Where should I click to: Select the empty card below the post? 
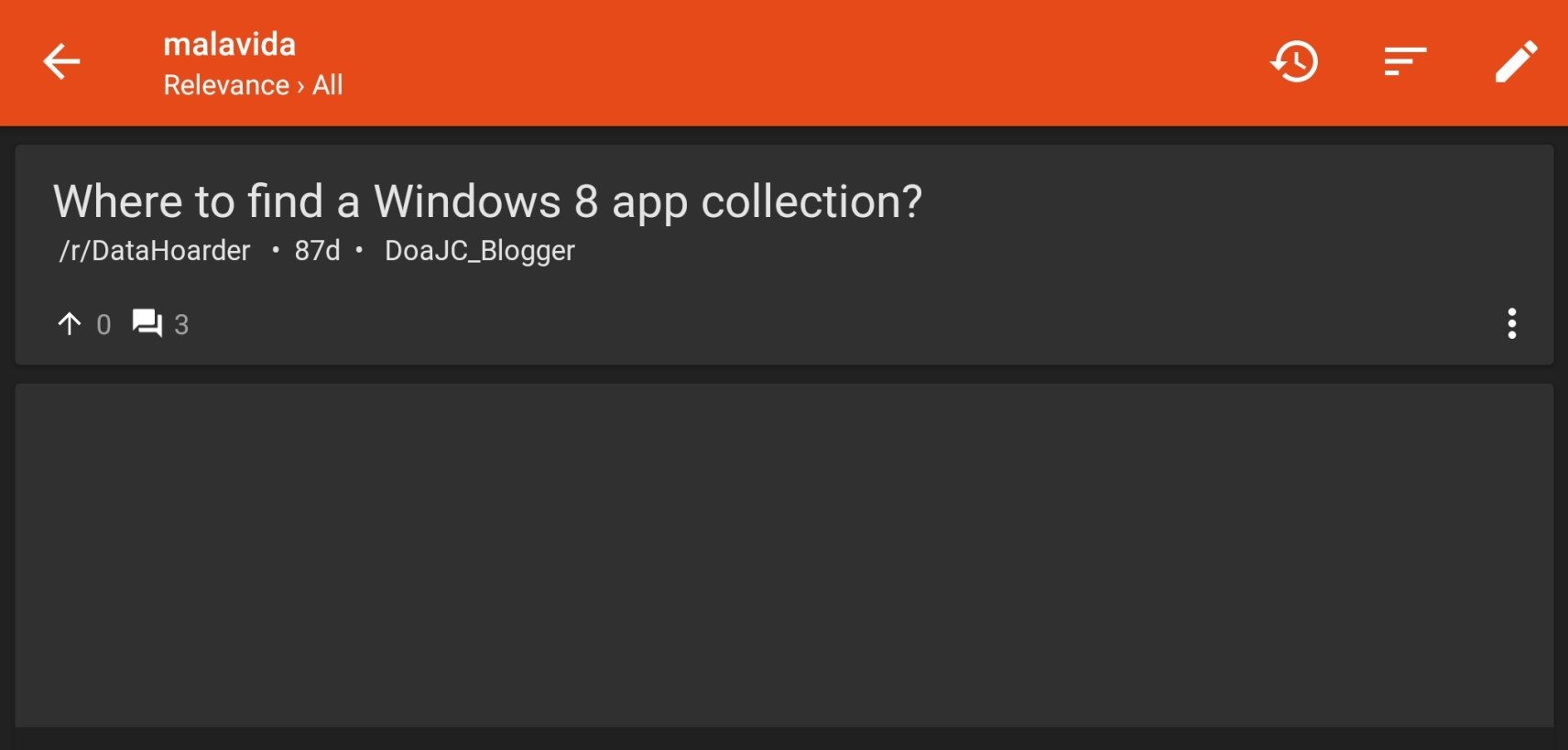[x=784, y=556]
